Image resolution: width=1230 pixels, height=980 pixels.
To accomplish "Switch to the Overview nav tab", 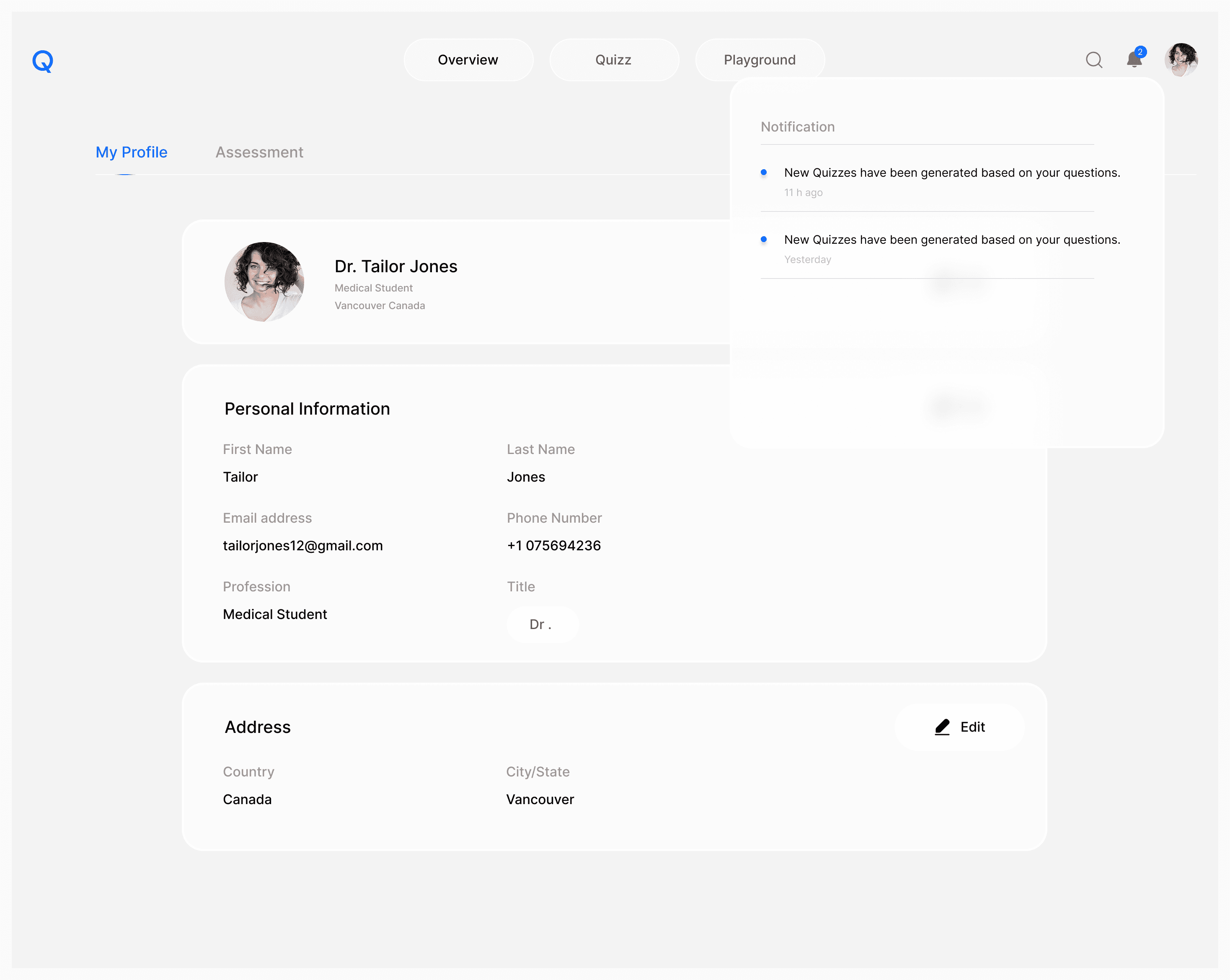I will [x=468, y=60].
